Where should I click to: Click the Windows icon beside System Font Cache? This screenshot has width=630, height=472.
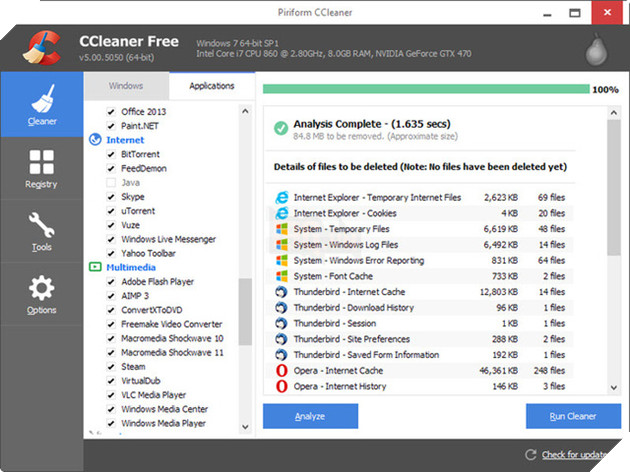(281, 276)
